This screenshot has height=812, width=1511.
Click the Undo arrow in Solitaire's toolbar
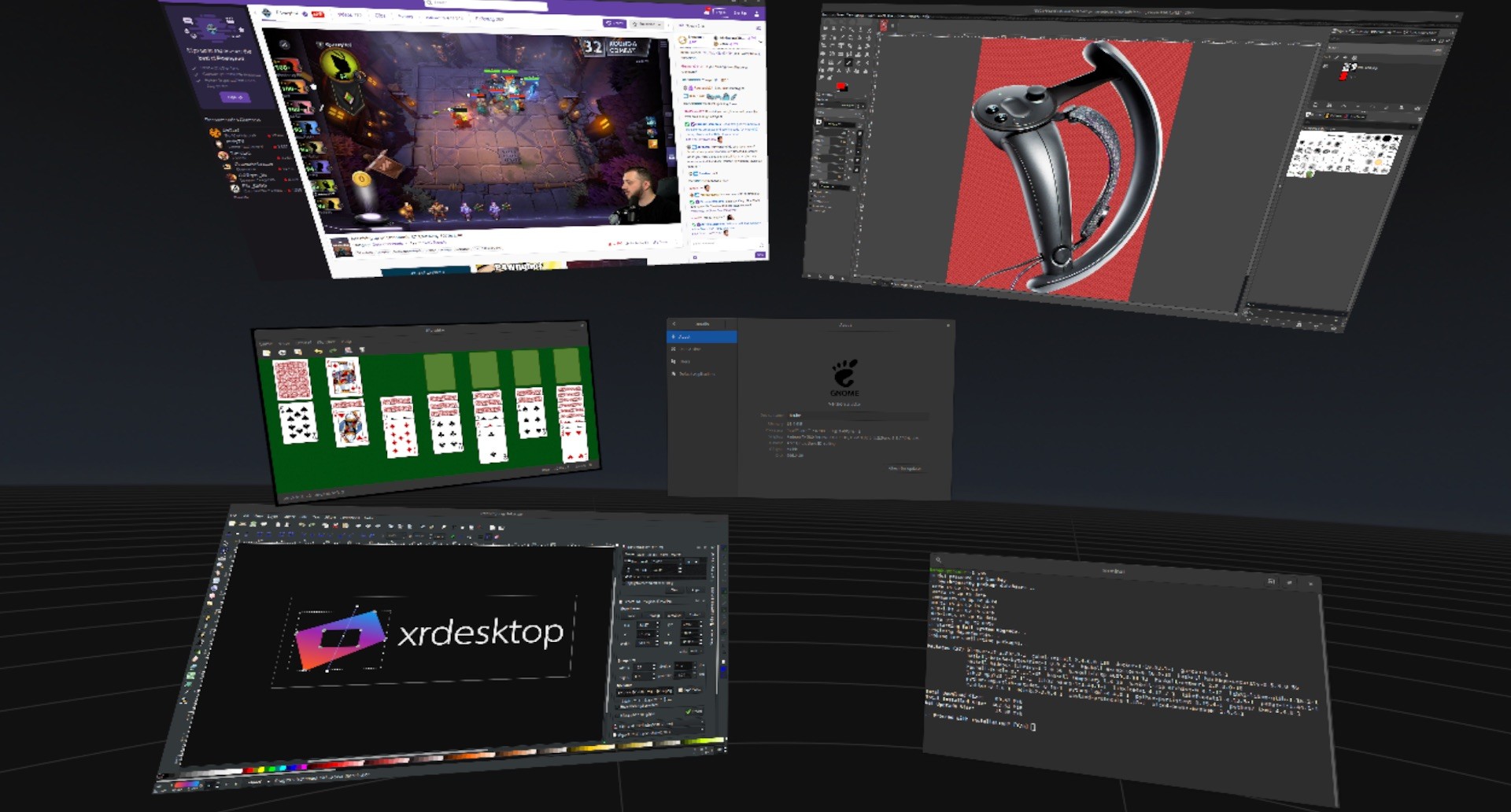pyautogui.click(x=318, y=351)
